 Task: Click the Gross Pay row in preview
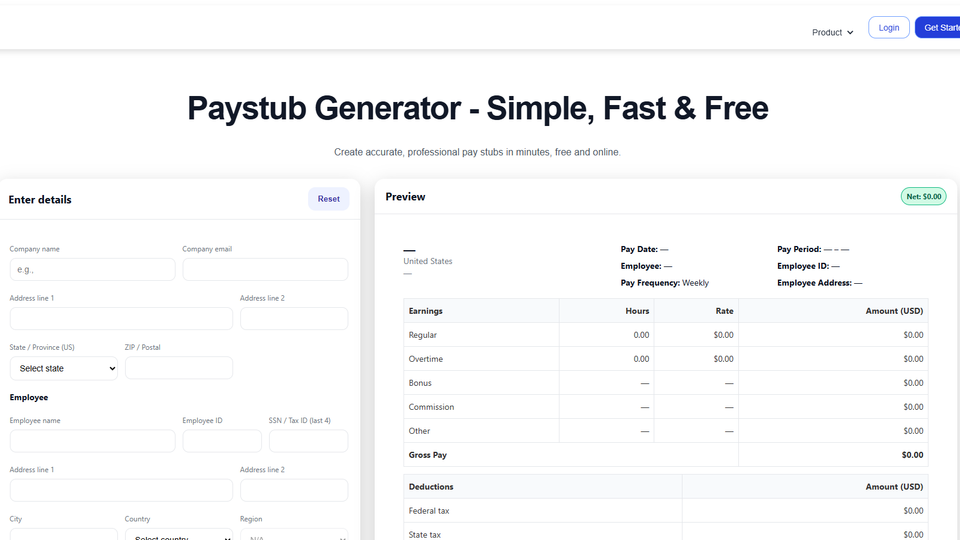(x=665, y=455)
